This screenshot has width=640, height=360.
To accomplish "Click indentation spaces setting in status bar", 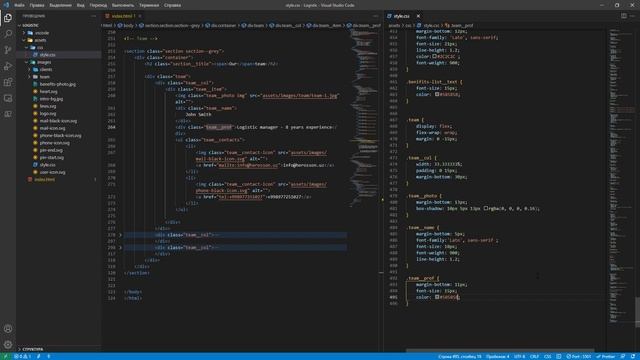I will (498, 356).
